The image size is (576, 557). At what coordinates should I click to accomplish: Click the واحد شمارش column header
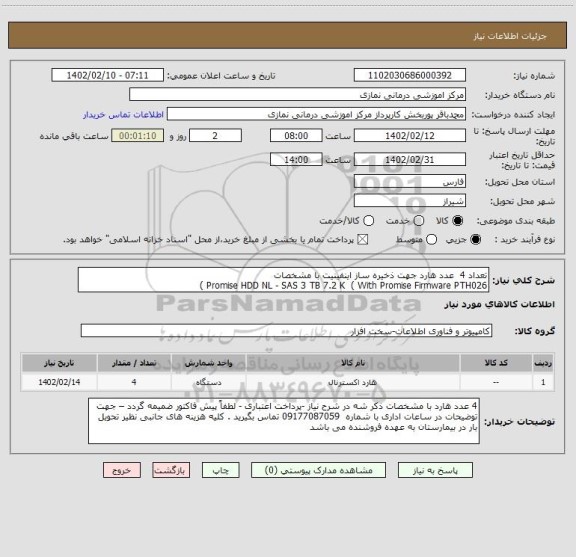coord(208,363)
